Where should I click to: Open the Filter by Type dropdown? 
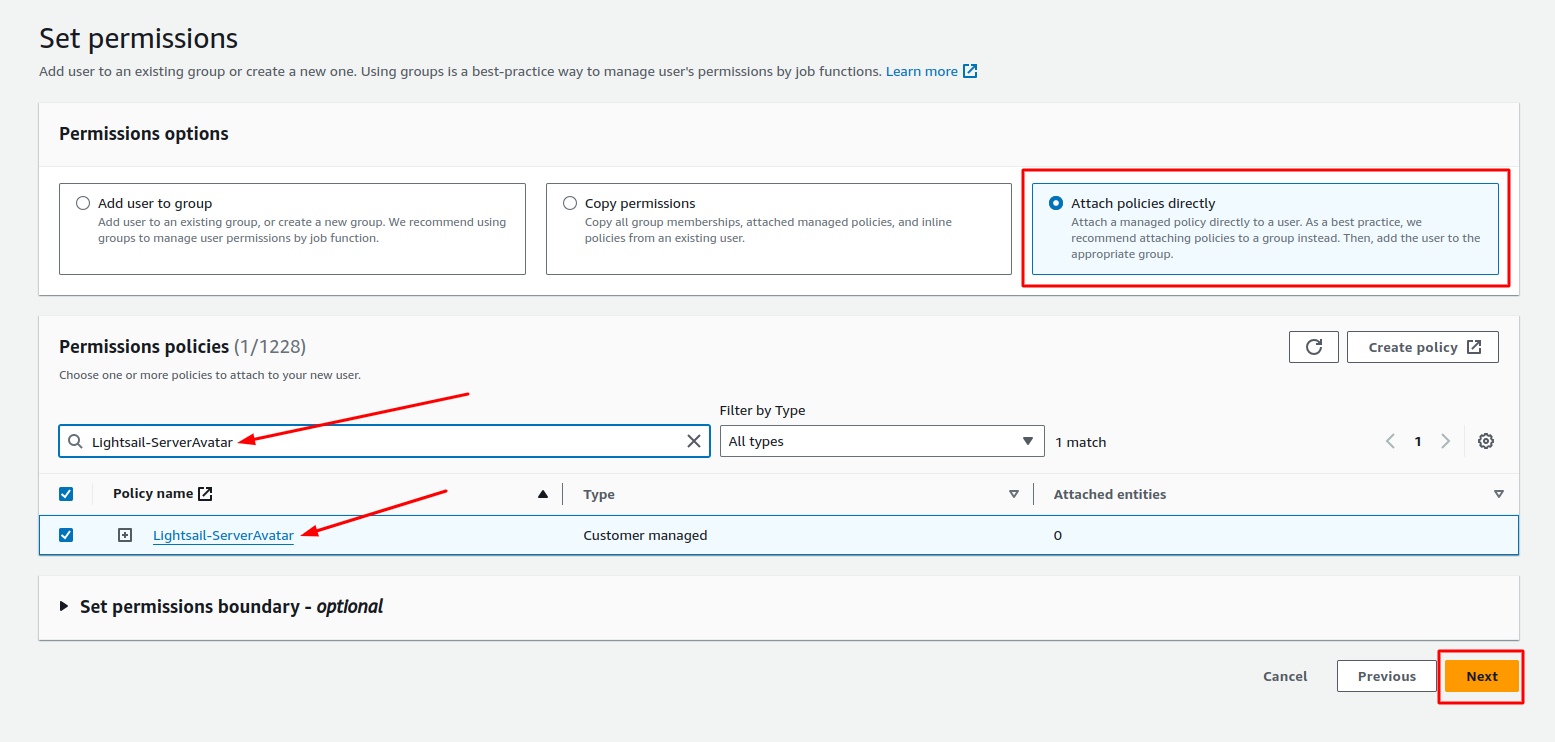click(x=882, y=441)
